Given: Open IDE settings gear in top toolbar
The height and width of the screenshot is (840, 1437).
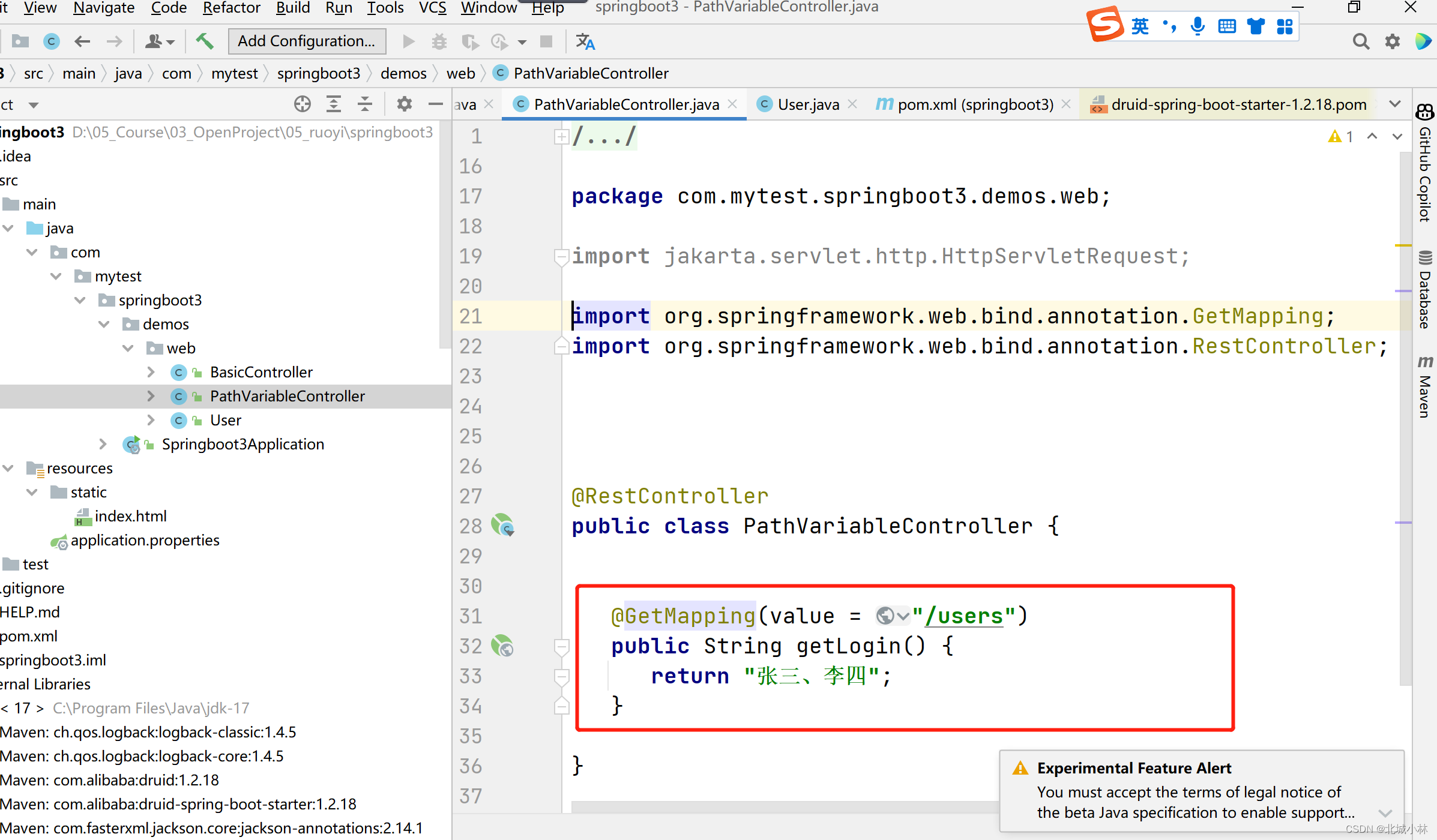Looking at the screenshot, I should (x=1393, y=41).
